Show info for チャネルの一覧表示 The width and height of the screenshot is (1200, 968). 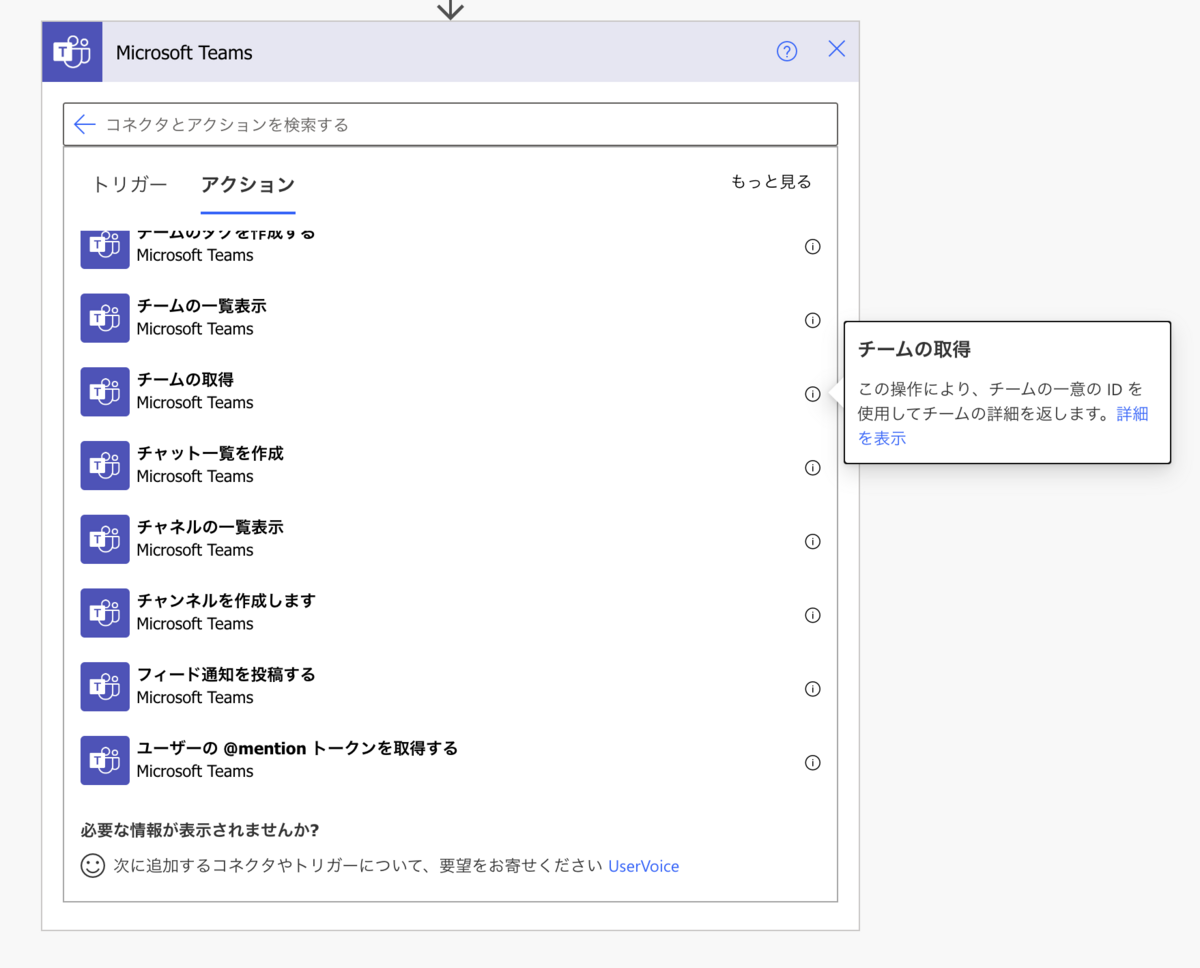click(x=813, y=541)
